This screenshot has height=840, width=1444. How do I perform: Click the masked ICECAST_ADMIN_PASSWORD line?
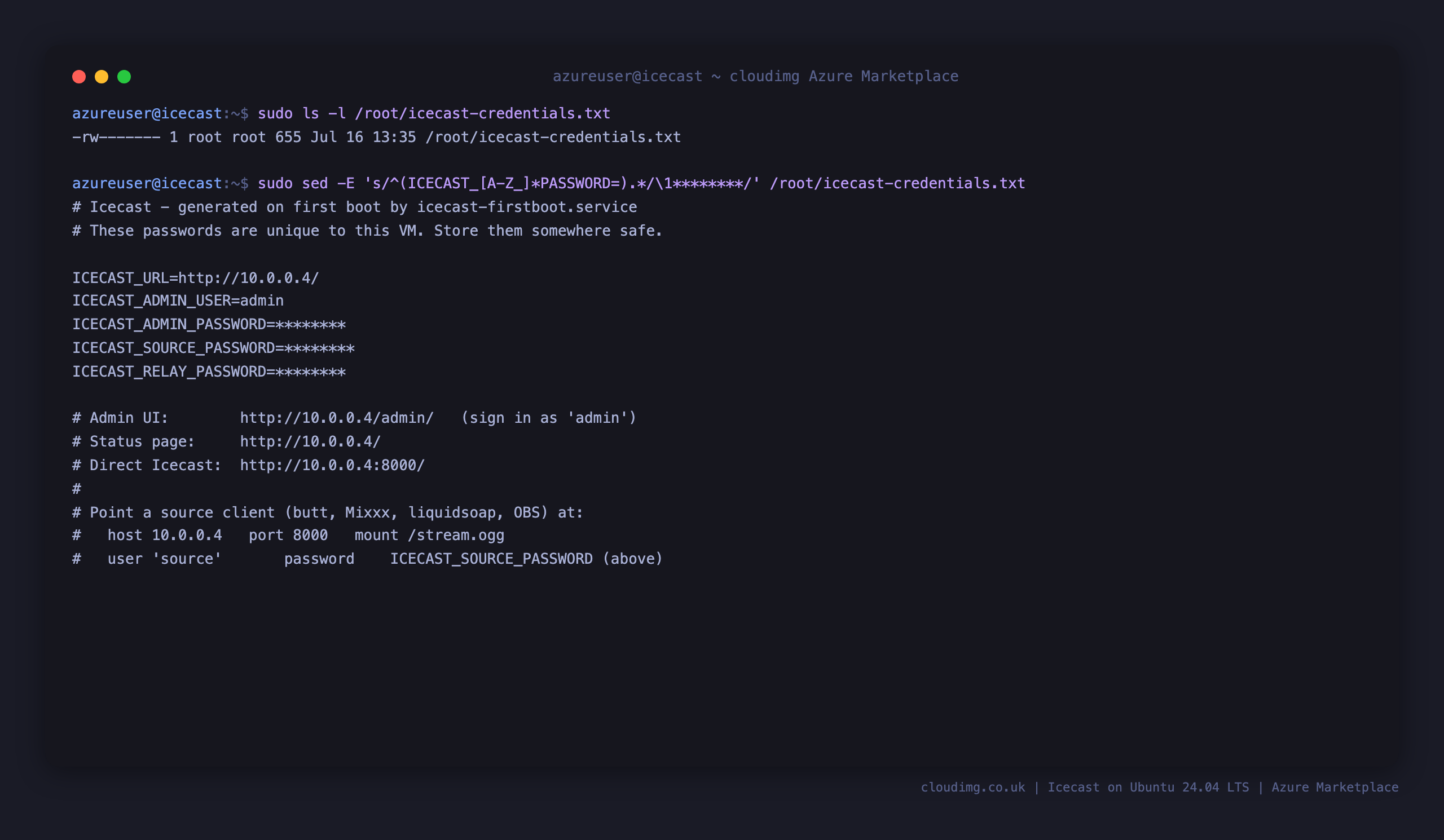[x=209, y=324]
